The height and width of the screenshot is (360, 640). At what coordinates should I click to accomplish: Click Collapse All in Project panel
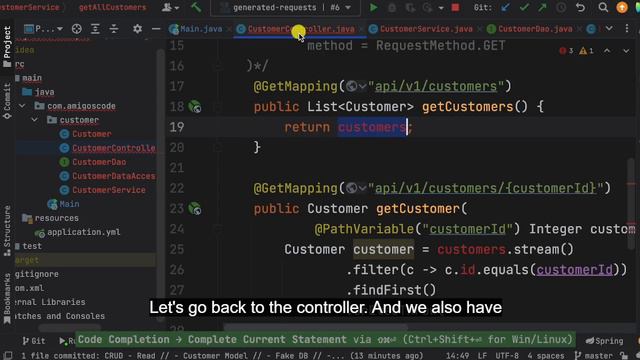click(x=114, y=29)
